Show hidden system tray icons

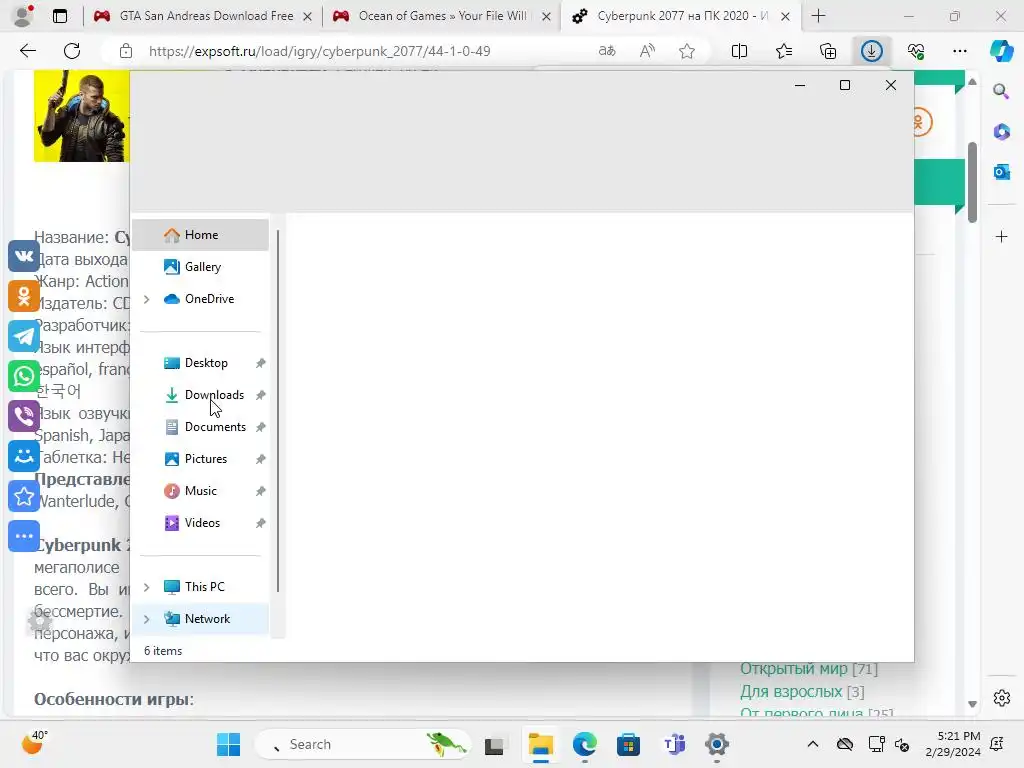pyautogui.click(x=812, y=744)
